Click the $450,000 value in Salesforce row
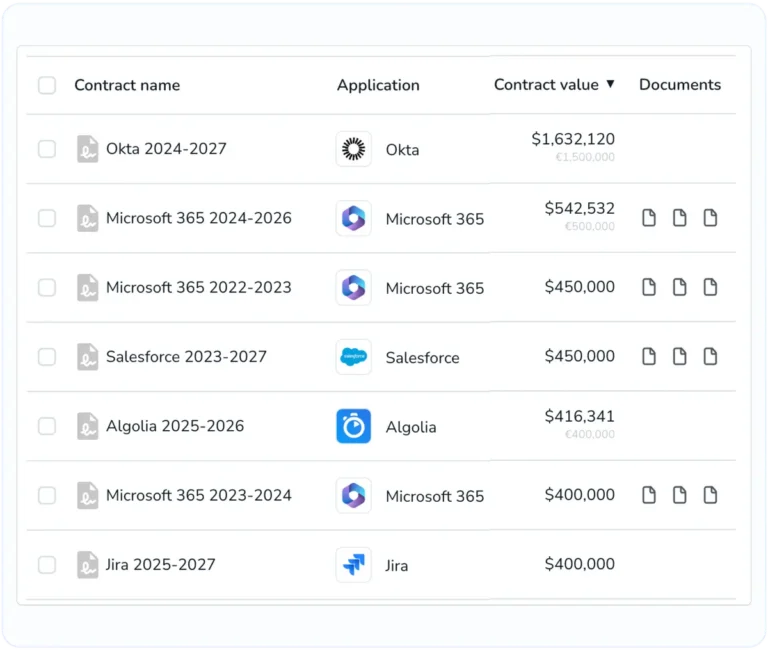 580,356
